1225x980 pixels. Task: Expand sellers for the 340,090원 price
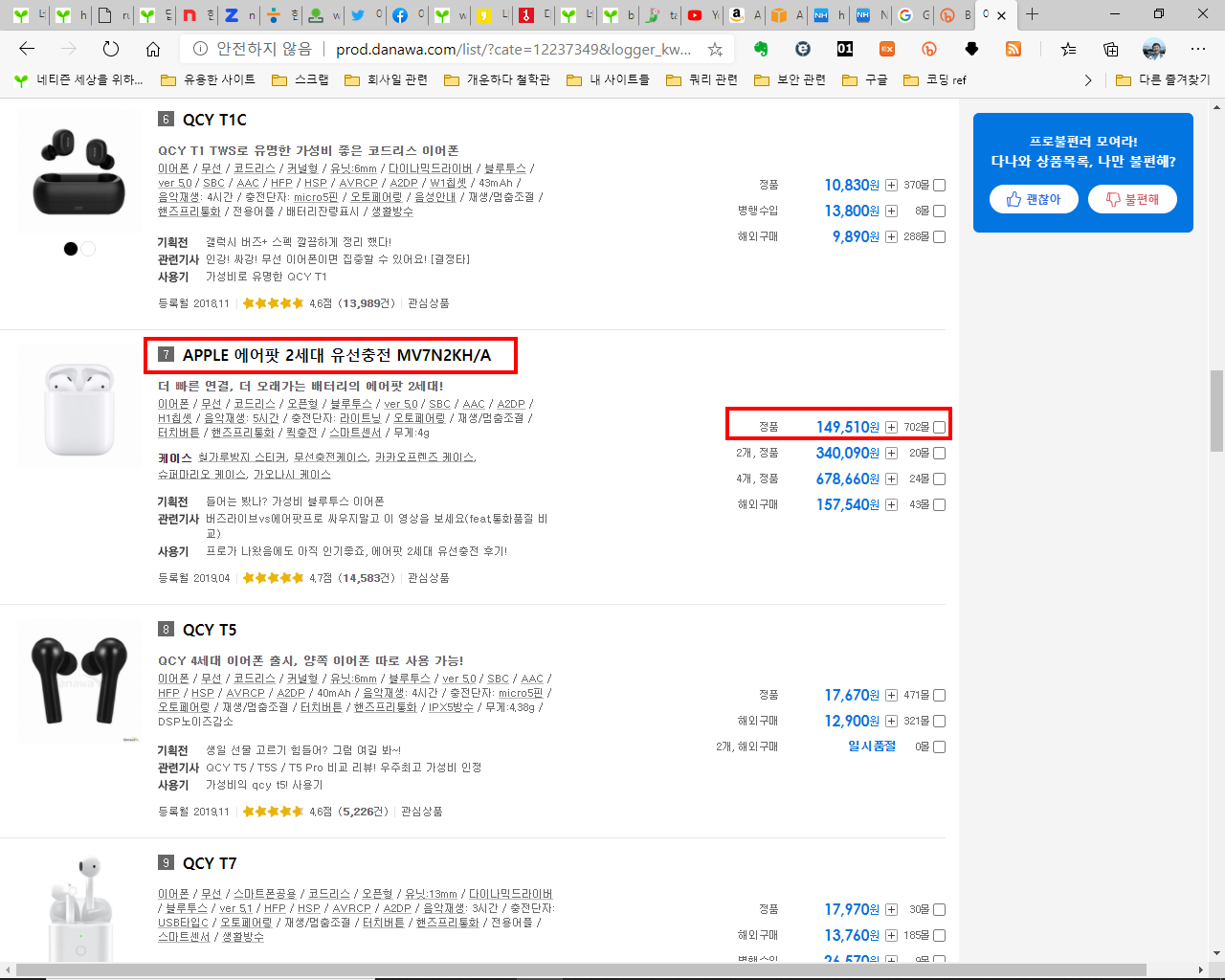coord(891,454)
